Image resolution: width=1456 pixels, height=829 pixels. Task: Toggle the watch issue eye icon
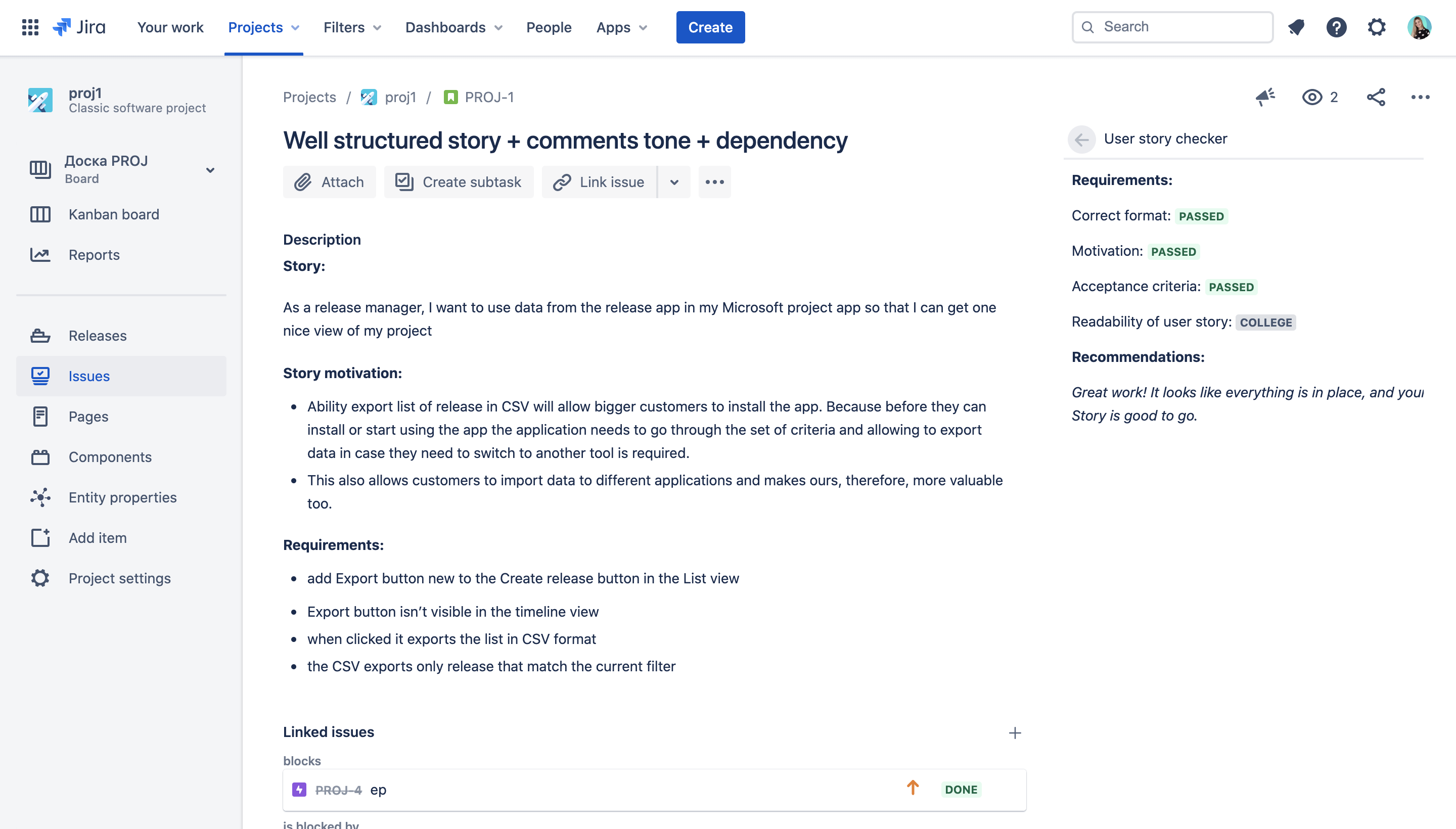coord(1312,98)
